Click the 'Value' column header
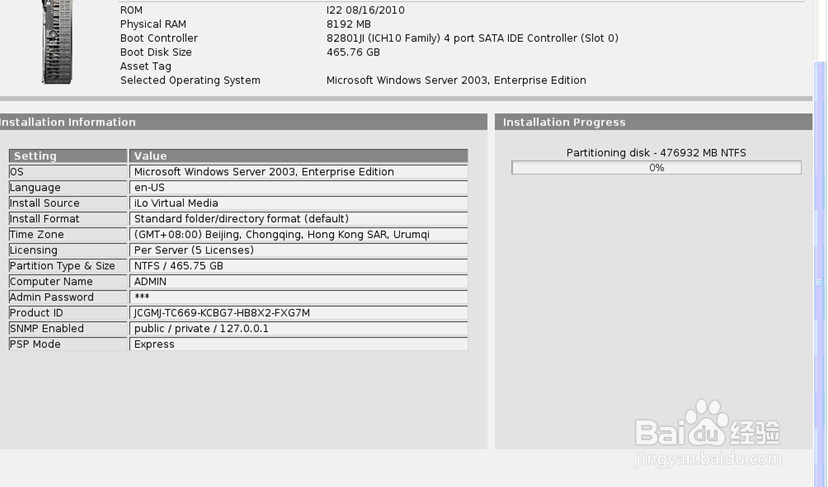 click(x=298, y=156)
